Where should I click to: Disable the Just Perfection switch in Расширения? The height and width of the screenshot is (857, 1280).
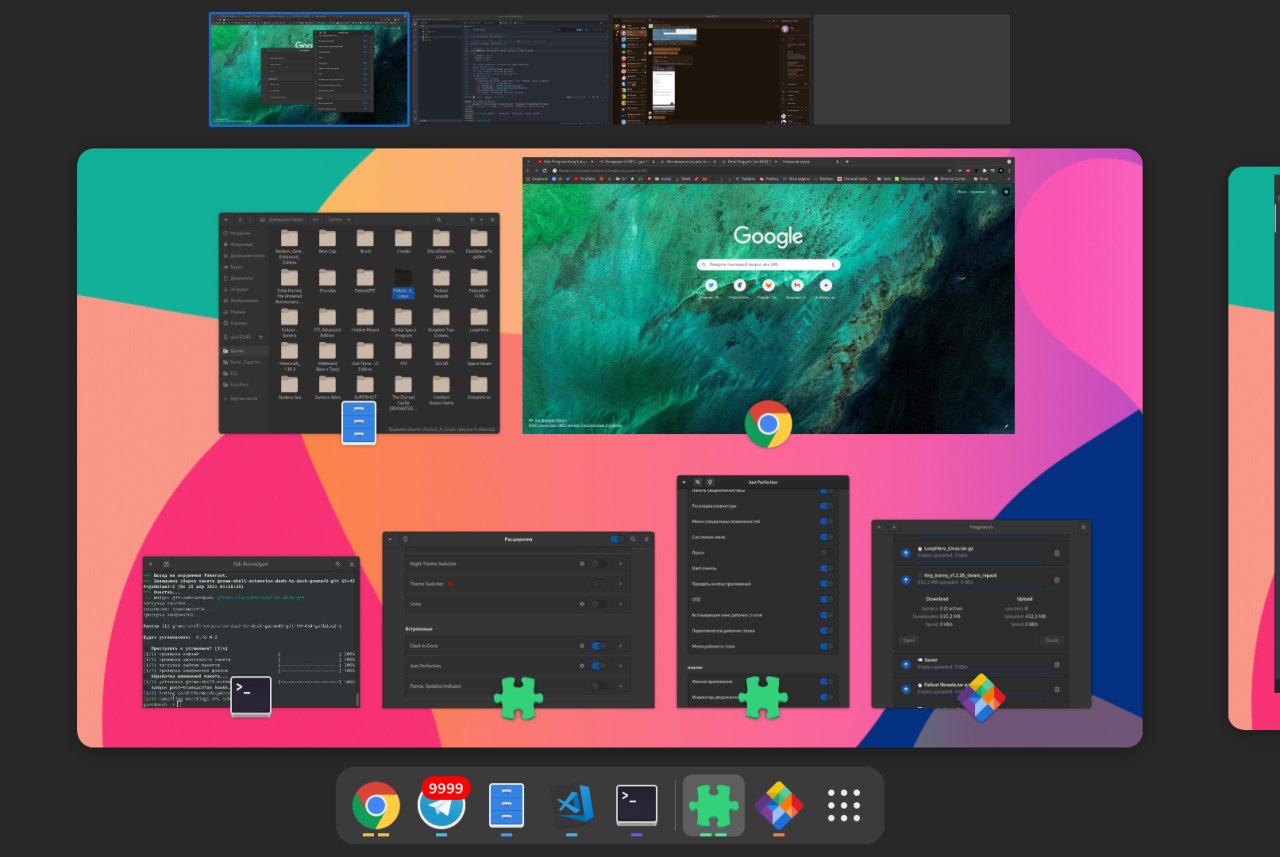599,666
